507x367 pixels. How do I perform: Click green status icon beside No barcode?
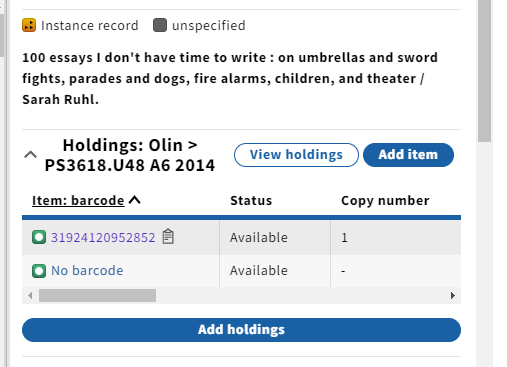tap(39, 271)
